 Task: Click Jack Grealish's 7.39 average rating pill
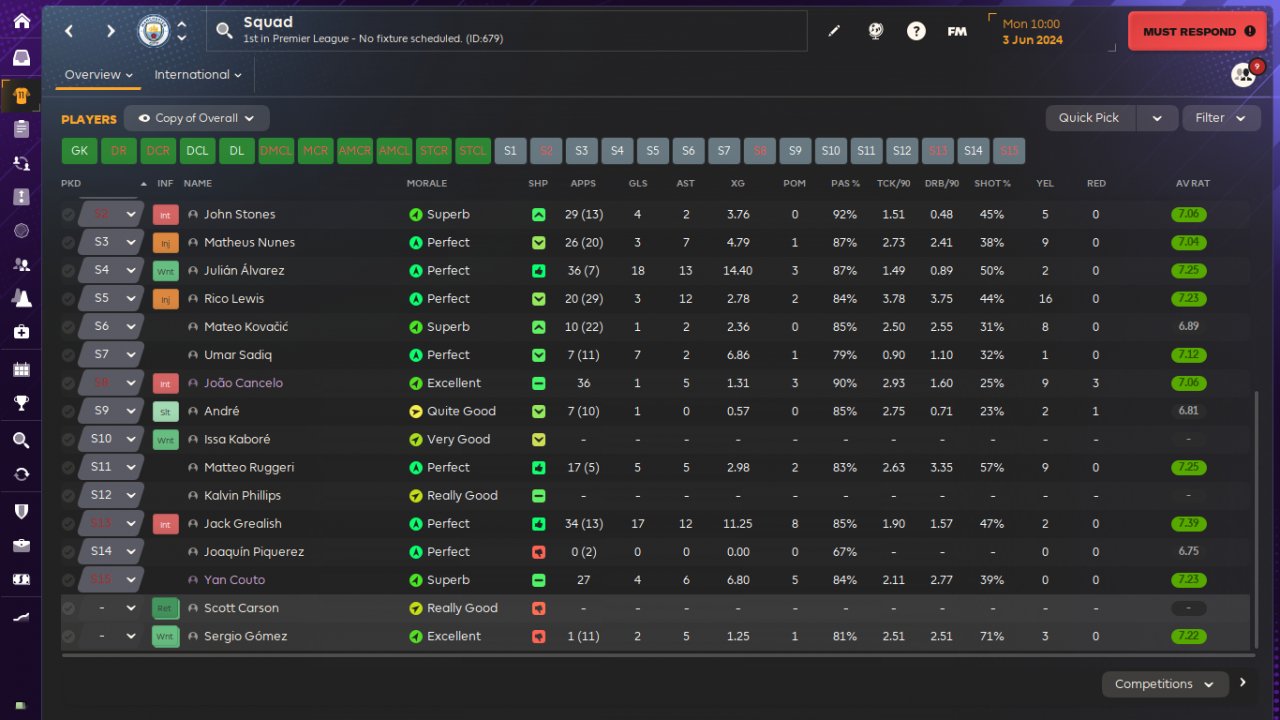coord(1189,524)
